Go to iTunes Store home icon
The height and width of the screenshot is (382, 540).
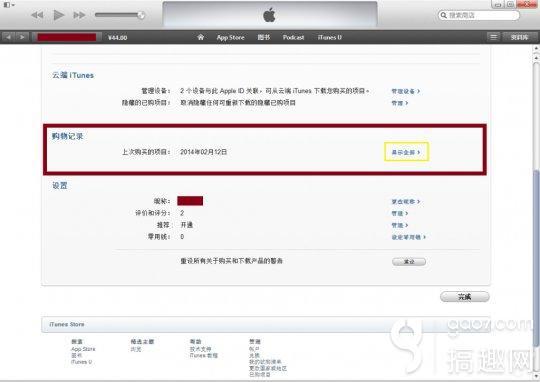pos(200,37)
